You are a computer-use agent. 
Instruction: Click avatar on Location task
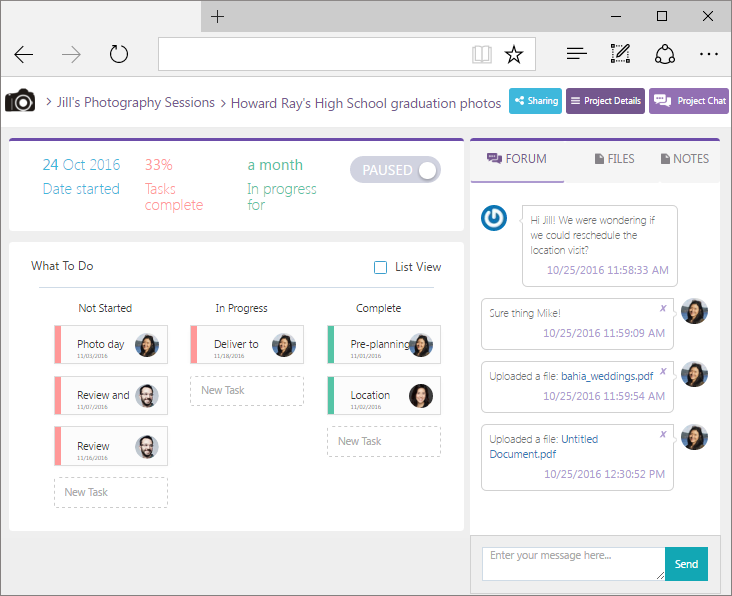click(421, 396)
